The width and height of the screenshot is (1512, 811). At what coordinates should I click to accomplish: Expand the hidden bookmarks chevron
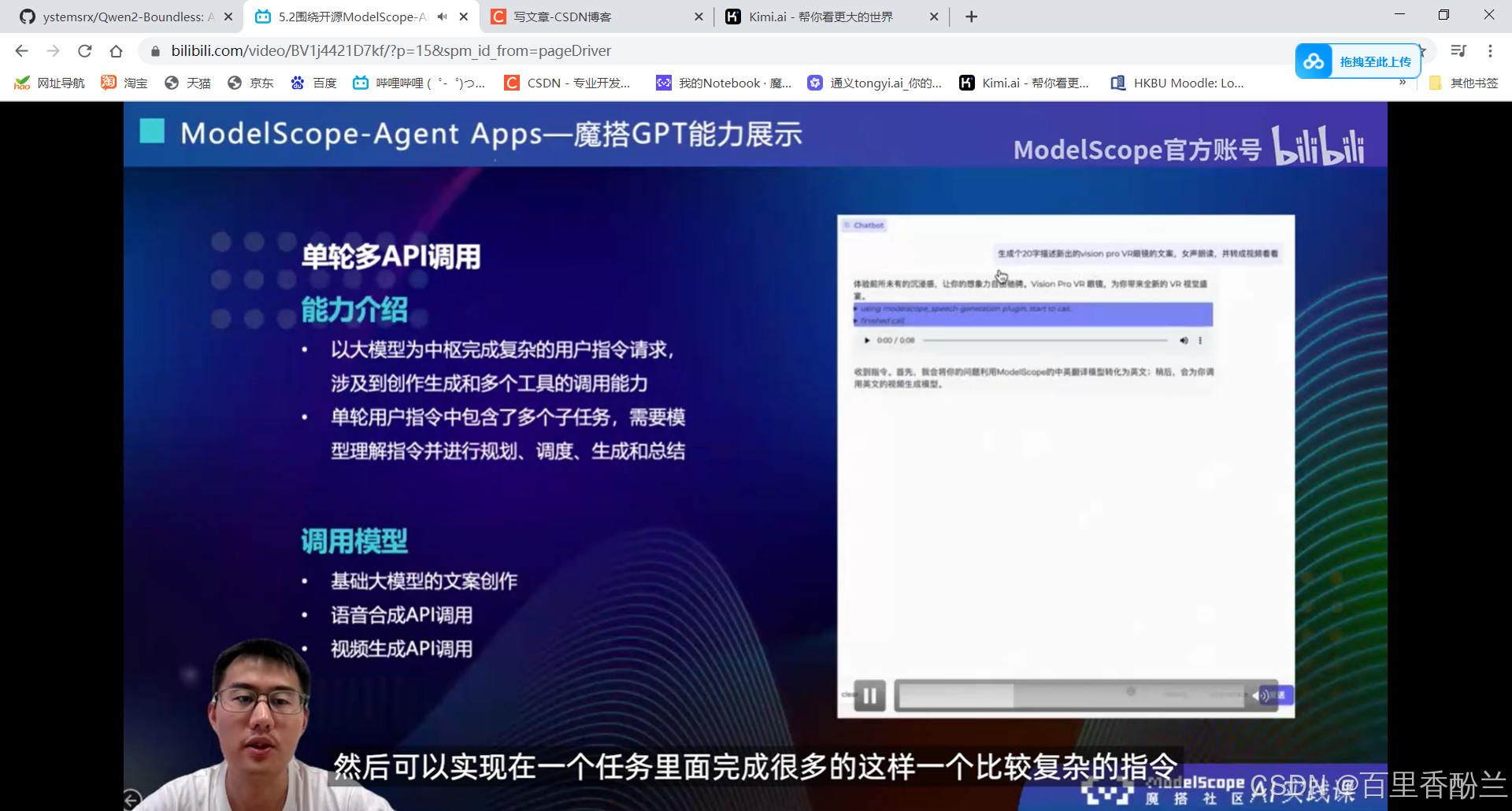coord(1403,83)
